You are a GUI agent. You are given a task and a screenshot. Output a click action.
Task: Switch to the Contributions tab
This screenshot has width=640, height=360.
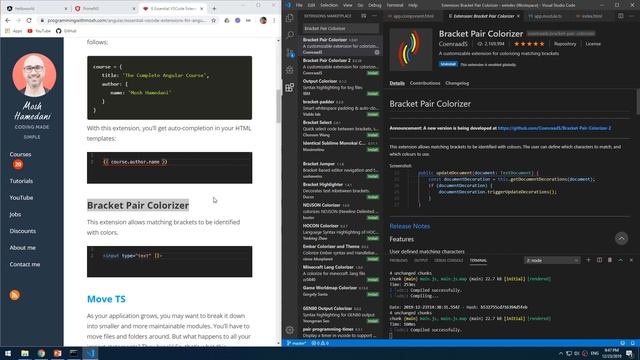[425, 83]
